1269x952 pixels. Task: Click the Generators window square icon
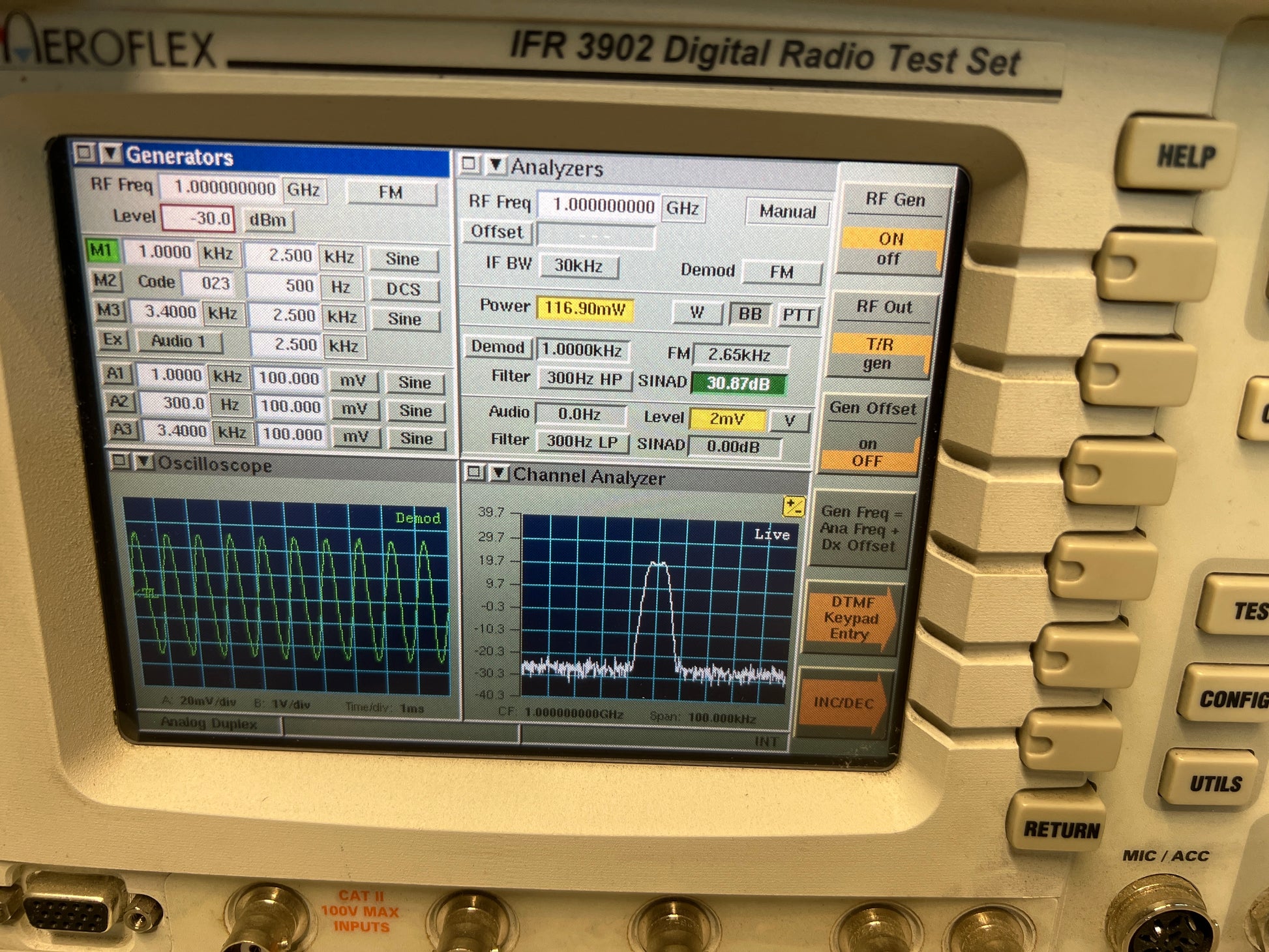coord(84,153)
